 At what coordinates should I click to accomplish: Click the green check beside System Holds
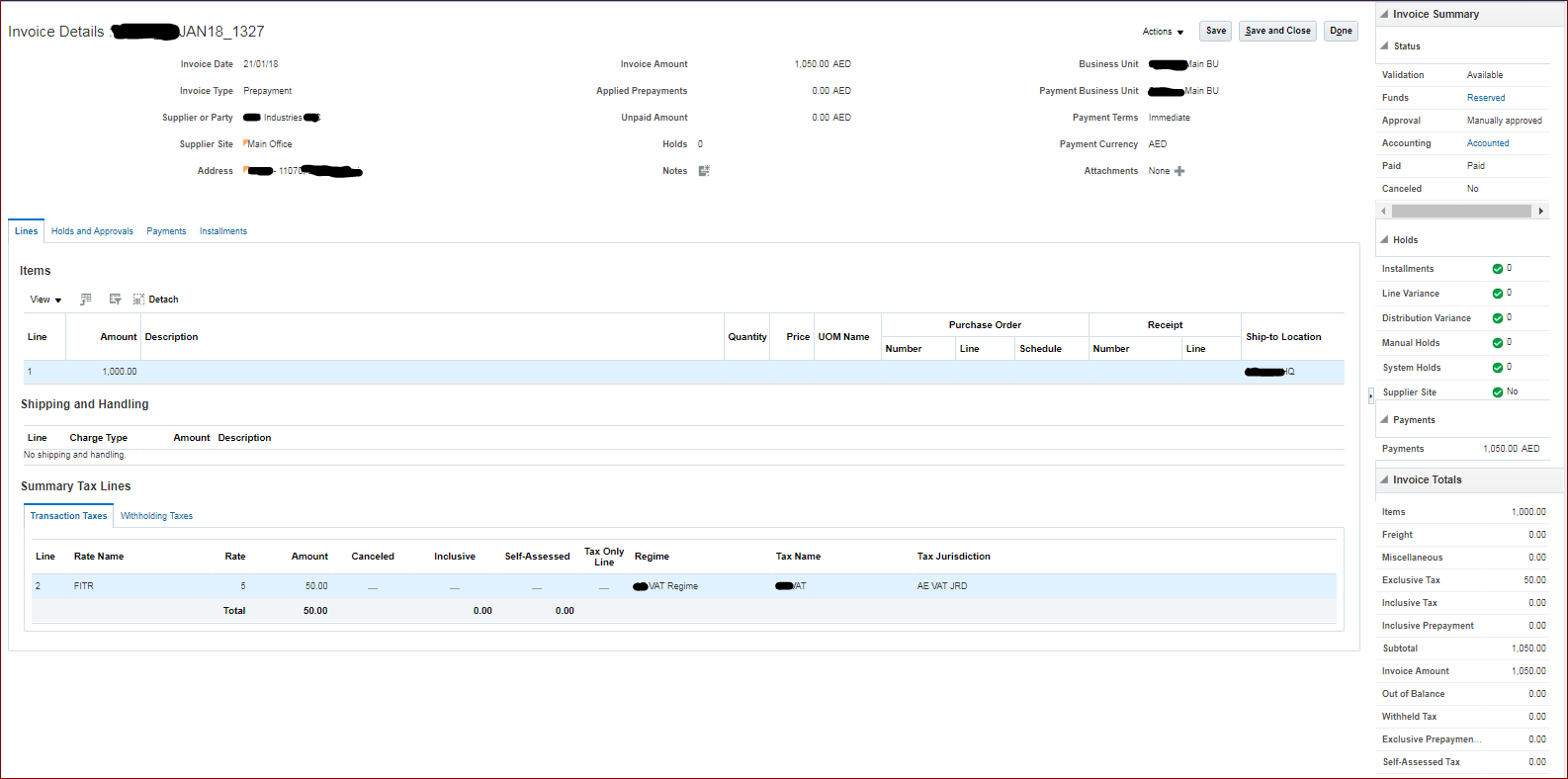click(1498, 368)
